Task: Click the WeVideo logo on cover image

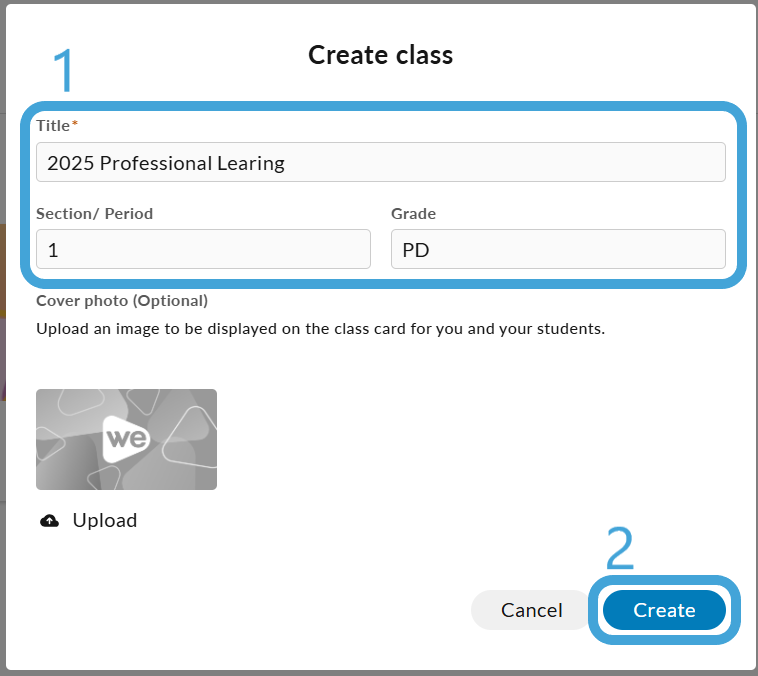Action: tap(127, 439)
